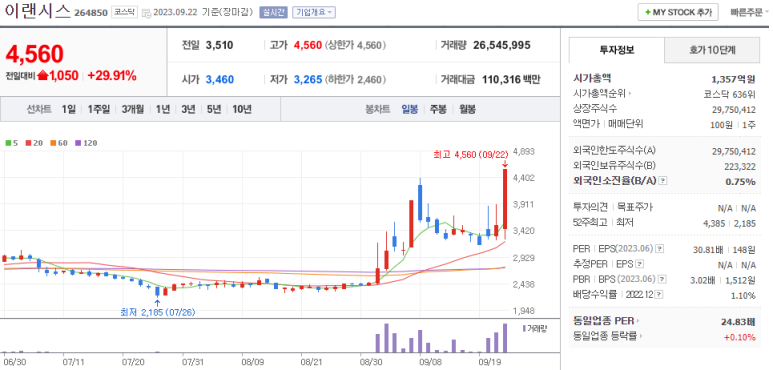Screen dimensions: 773x370
Task: Click the orange 60-day average color swatch
Action: [53, 143]
